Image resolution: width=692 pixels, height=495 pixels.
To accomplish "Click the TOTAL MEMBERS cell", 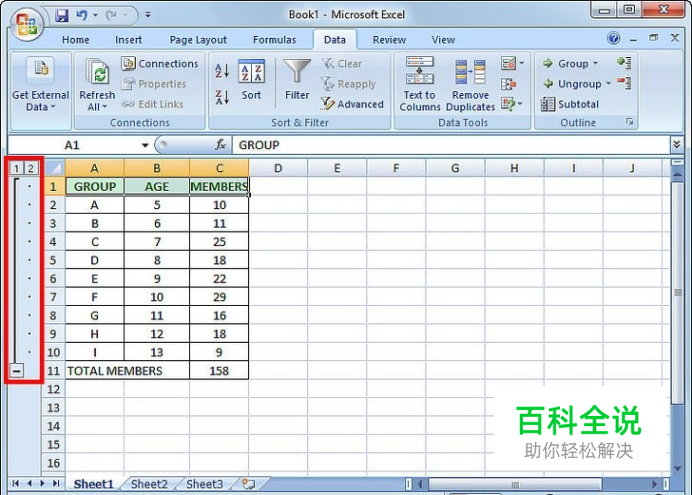I will pos(128,371).
